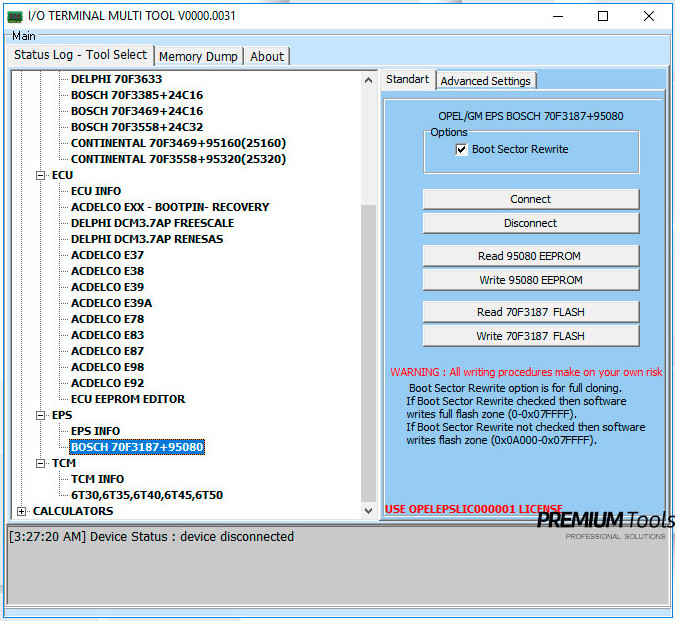The image size is (675, 621).
Task: Select the TCM INFO item
Action: [x=97, y=479]
